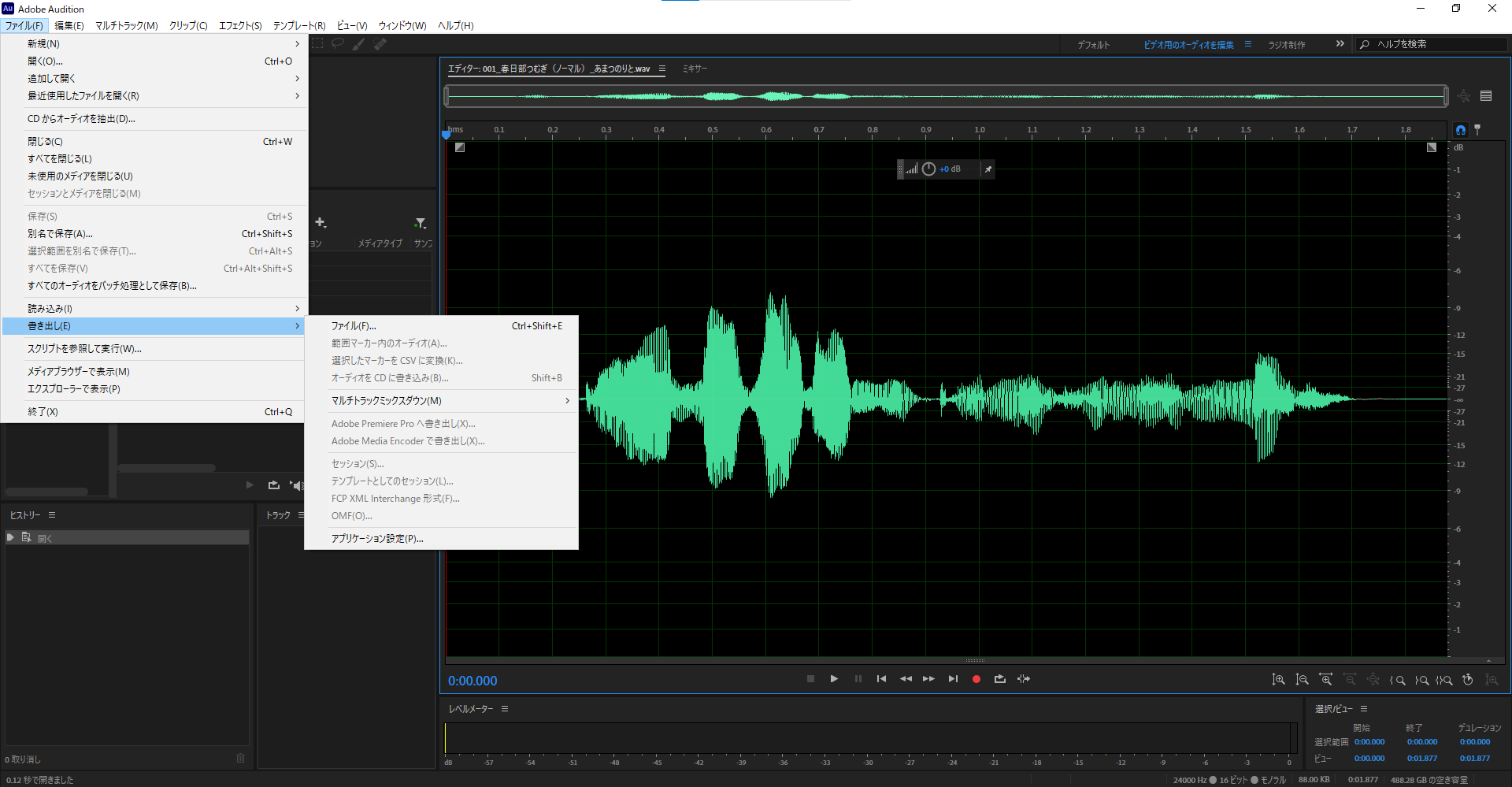Toggle the snapping magnet icon
The width and height of the screenshot is (1512, 787).
(1461, 130)
